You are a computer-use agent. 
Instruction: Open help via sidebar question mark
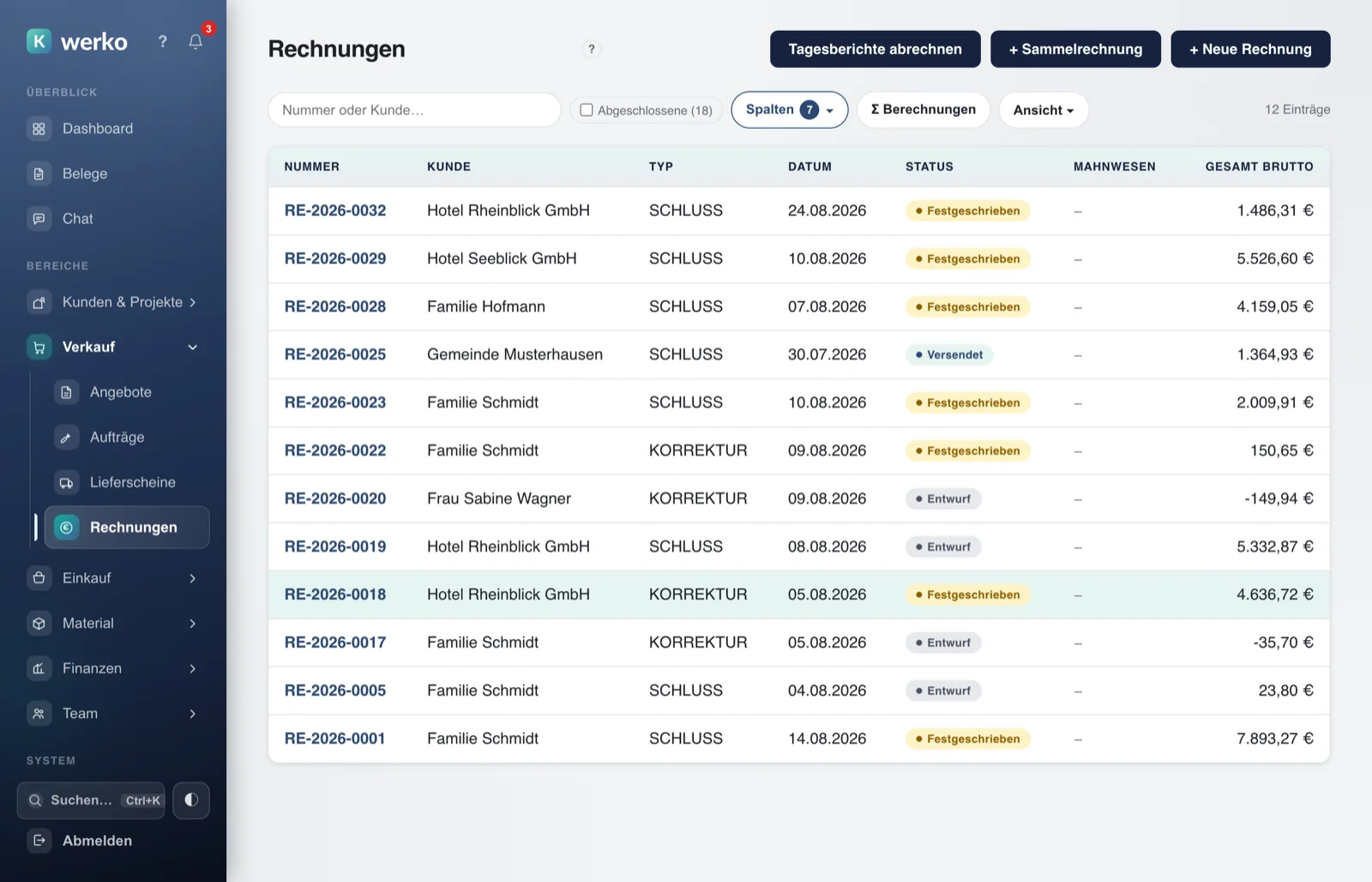tap(162, 41)
